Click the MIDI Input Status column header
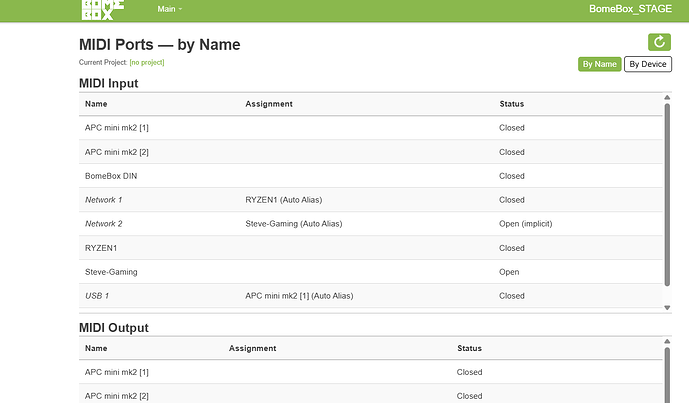Image resolution: width=689 pixels, height=403 pixels. [511, 104]
